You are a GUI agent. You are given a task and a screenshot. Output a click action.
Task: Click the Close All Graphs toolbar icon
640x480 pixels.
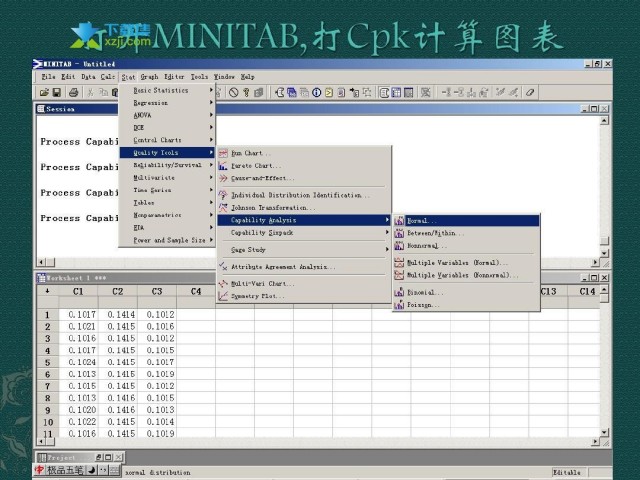pos(426,93)
